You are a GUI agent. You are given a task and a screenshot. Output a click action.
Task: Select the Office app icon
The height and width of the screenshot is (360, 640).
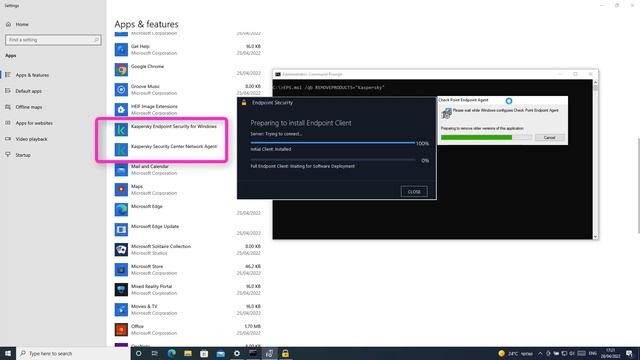click(121, 329)
